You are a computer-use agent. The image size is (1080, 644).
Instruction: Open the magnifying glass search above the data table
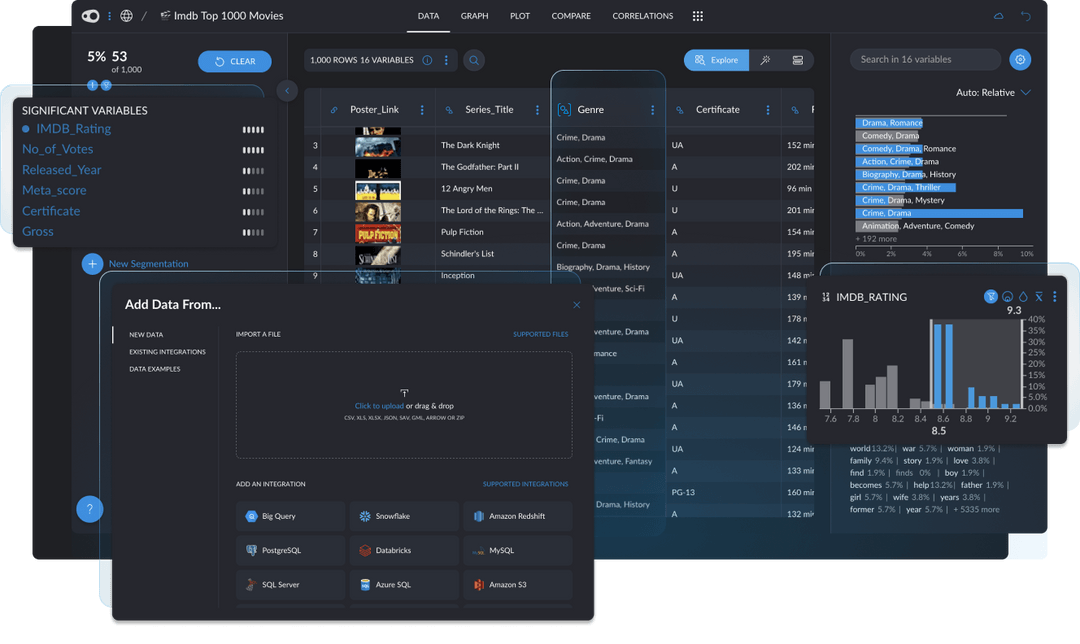pos(474,60)
